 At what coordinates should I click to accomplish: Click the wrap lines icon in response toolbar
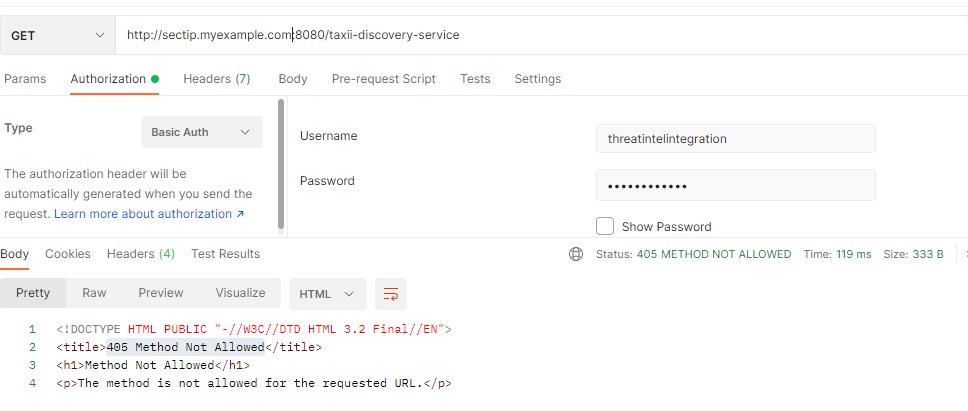pos(391,294)
